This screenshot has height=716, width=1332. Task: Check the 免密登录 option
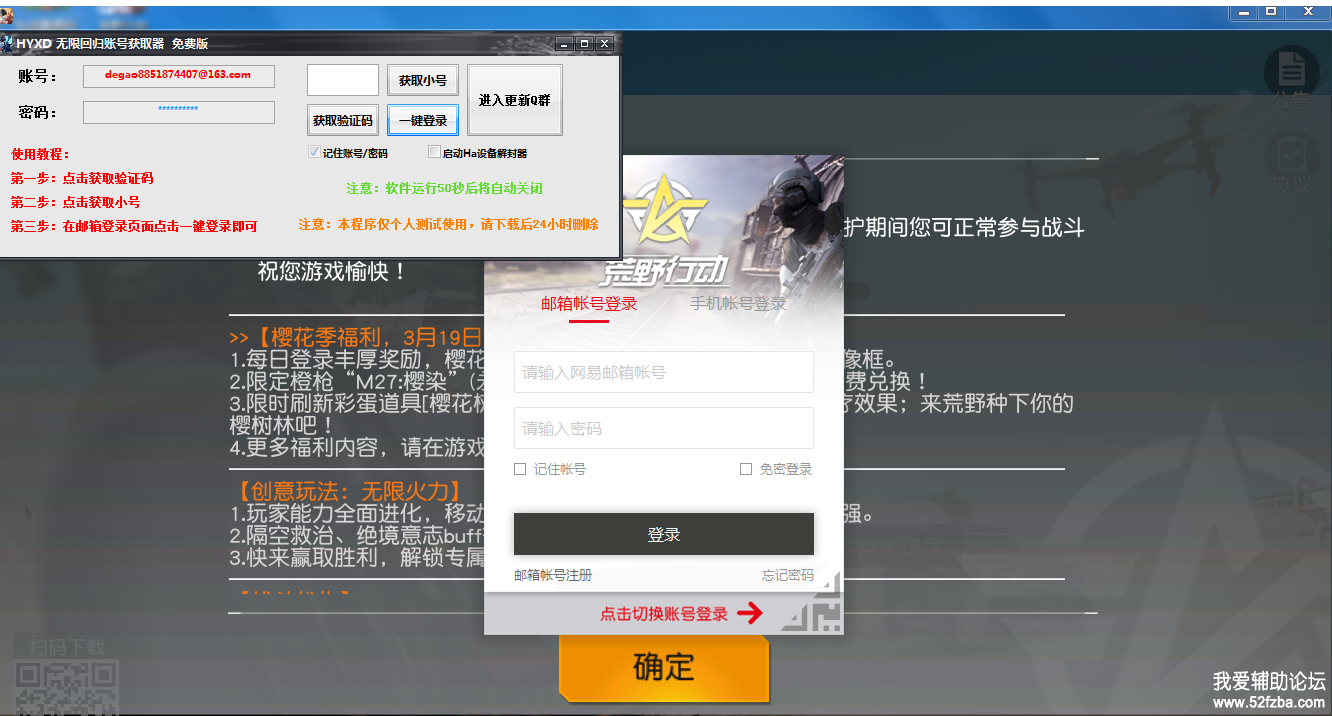pyautogui.click(x=746, y=469)
